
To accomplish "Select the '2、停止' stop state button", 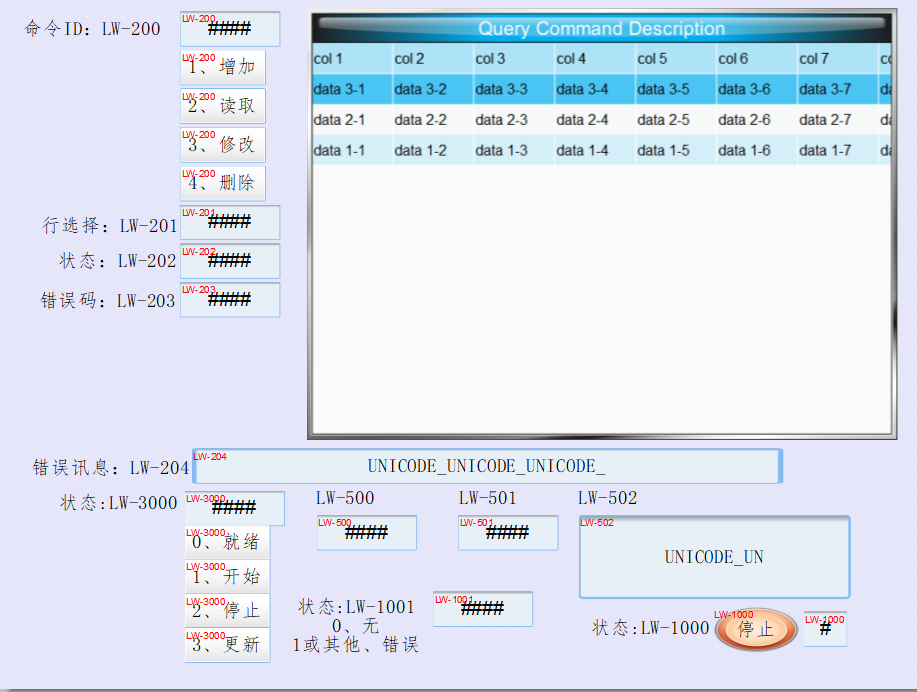I will click(x=227, y=611).
